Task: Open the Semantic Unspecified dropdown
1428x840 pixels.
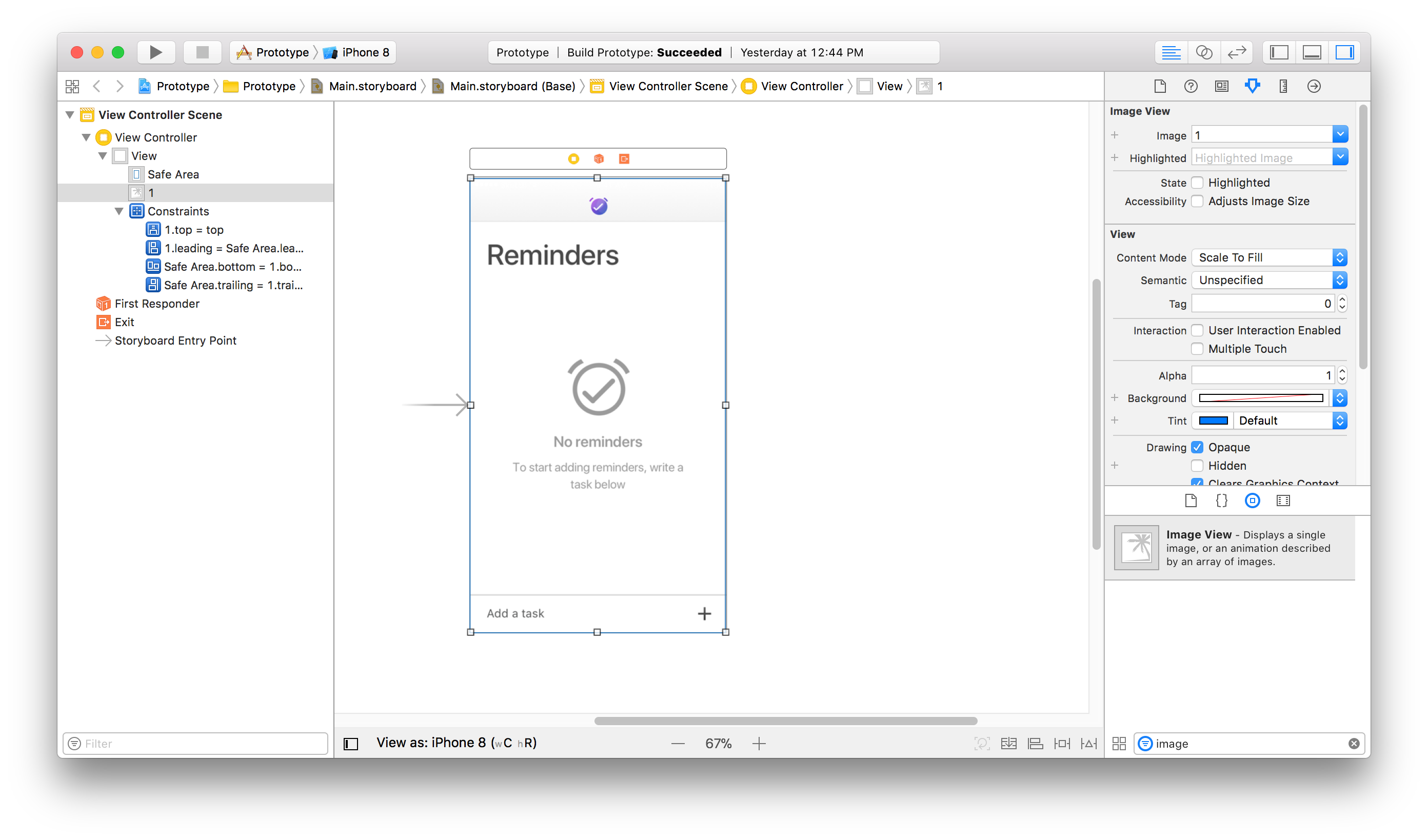Action: [1269, 281]
